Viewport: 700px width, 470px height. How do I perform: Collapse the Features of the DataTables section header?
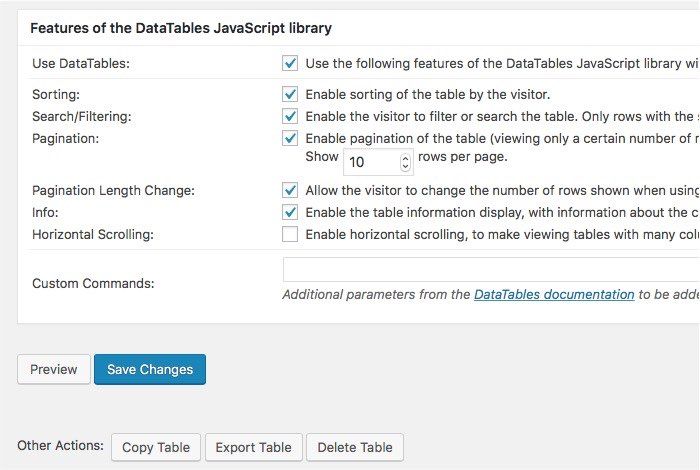pyautogui.click(x=181, y=28)
